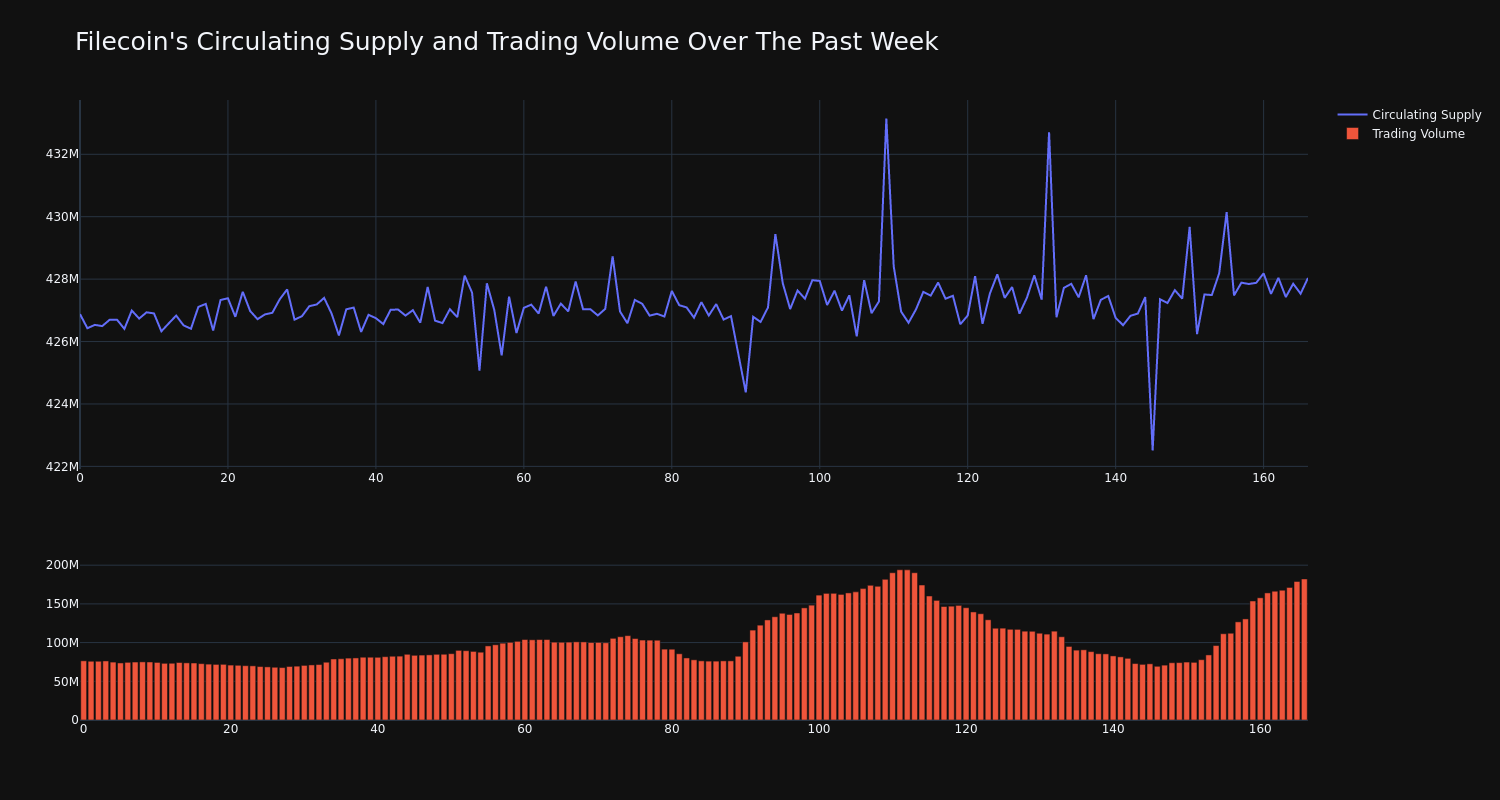Click the 120 tick on volume x-axis
1500x800 pixels.
coord(966,730)
